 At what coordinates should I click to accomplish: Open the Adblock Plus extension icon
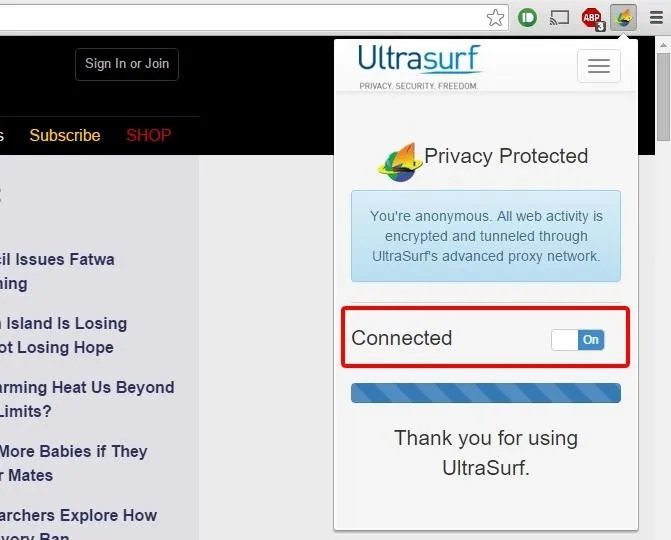pyautogui.click(x=593, y=19)
